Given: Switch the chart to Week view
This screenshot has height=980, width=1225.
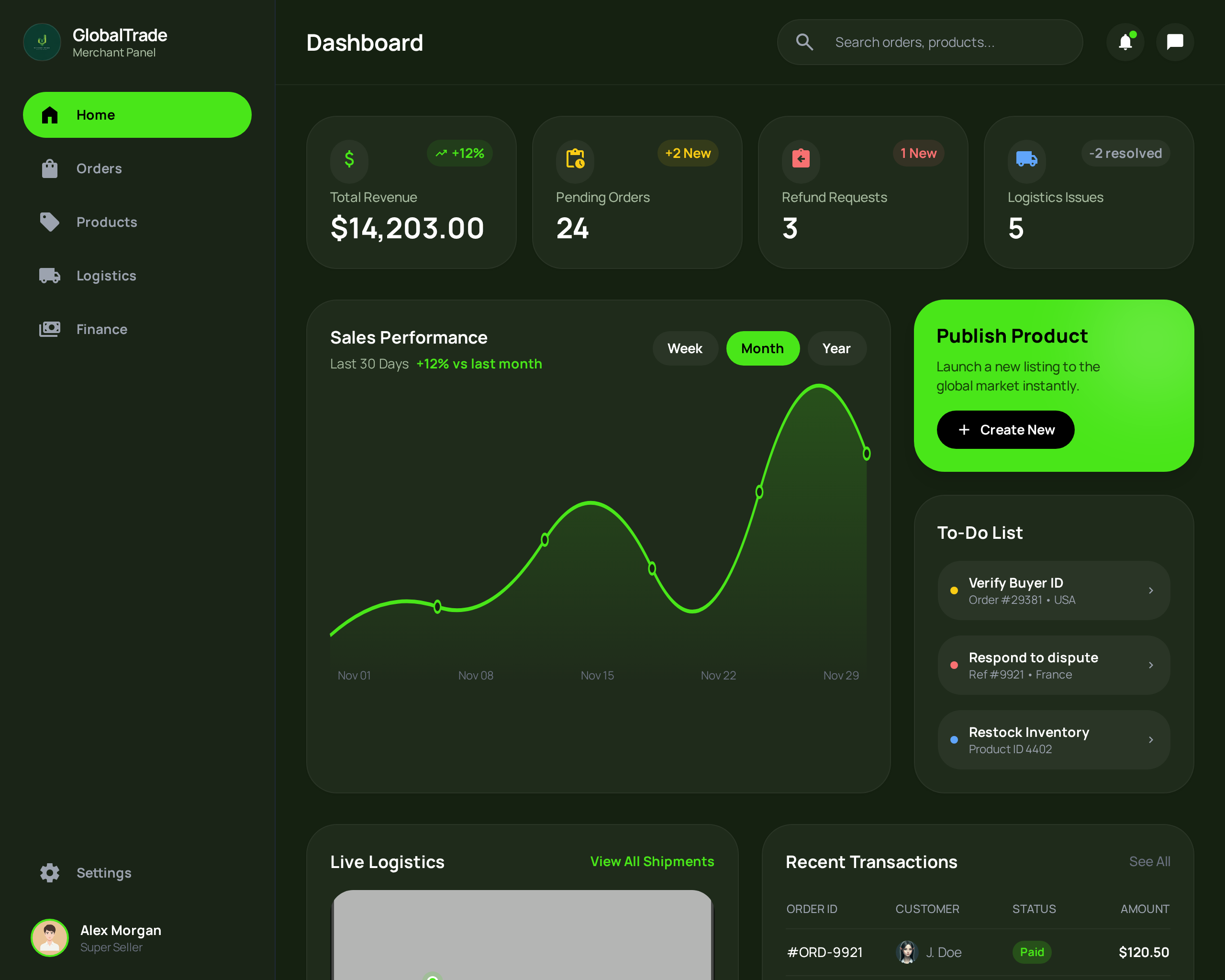Looking at the screenshot, I should click(x=685, y=348).
